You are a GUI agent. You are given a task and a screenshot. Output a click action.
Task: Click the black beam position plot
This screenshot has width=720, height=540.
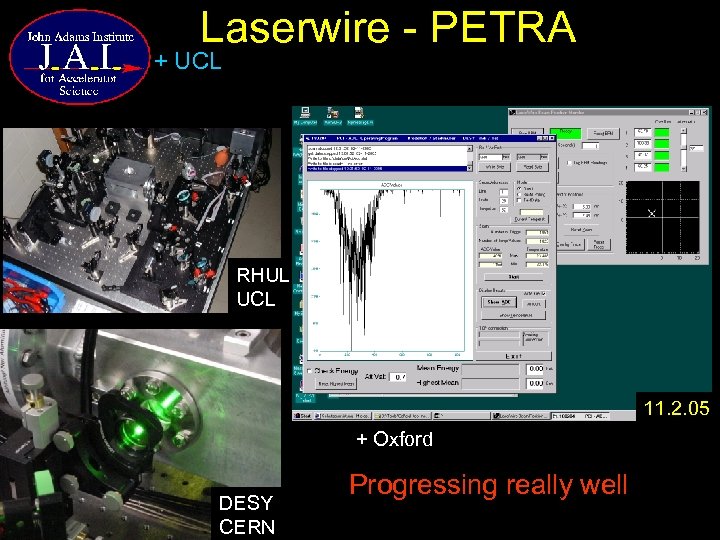click(663, 217)
